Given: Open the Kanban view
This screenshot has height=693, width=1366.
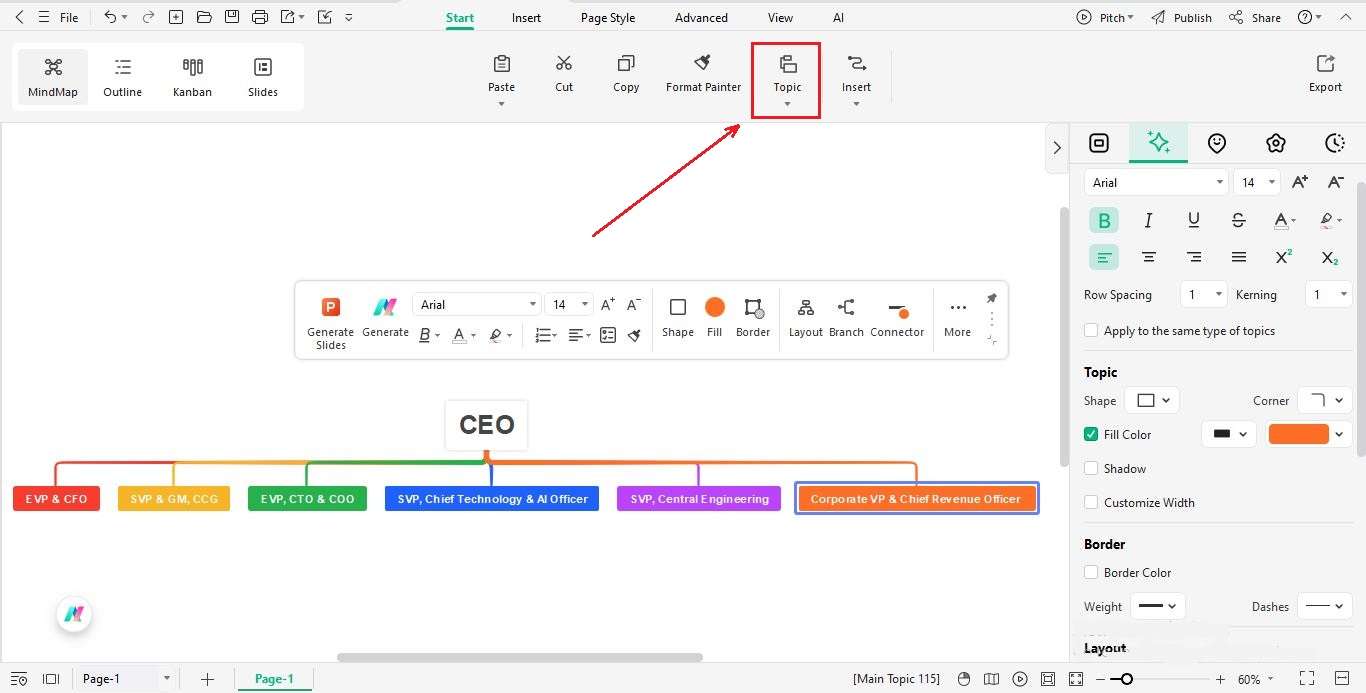Looking at the screenshot, I should [x=192, y=75].
